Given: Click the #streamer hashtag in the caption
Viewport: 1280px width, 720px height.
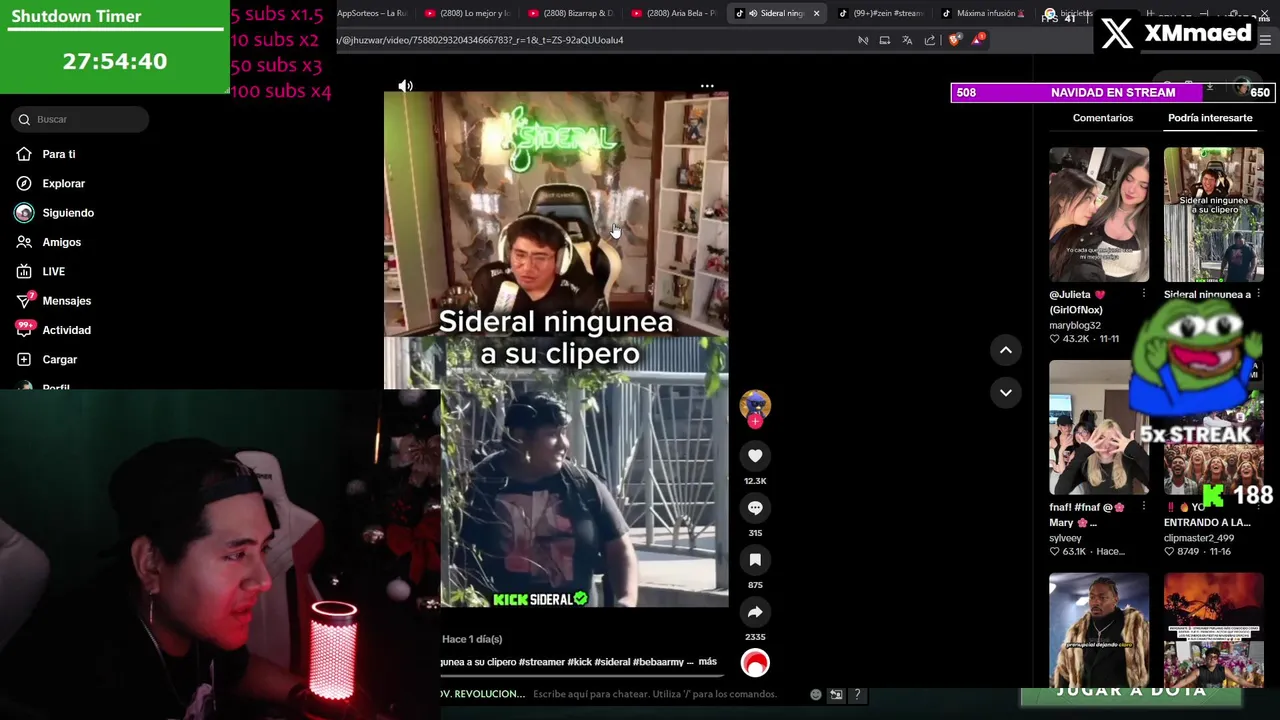Looking at the screenshot, I should click(x=542, y=662).
